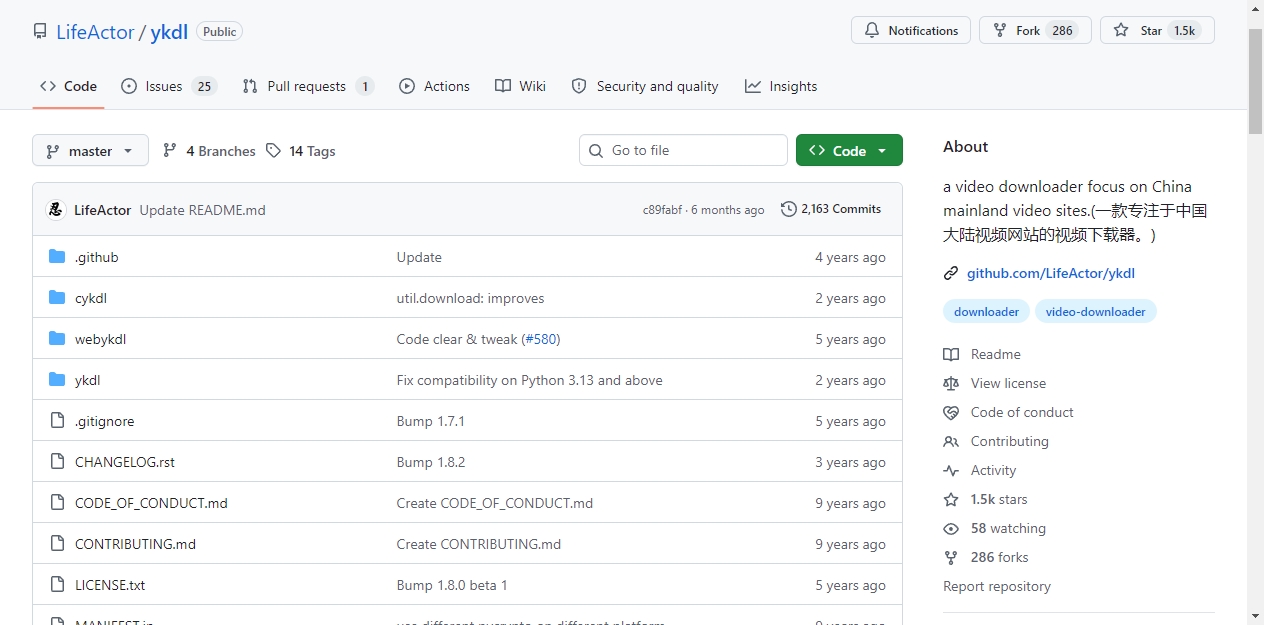Open commit 'Fix compatibility on Python 3.13 and above'
The height and width of the screenshot is (625, 1264).
pyautogui.click(x=529, y=380)
